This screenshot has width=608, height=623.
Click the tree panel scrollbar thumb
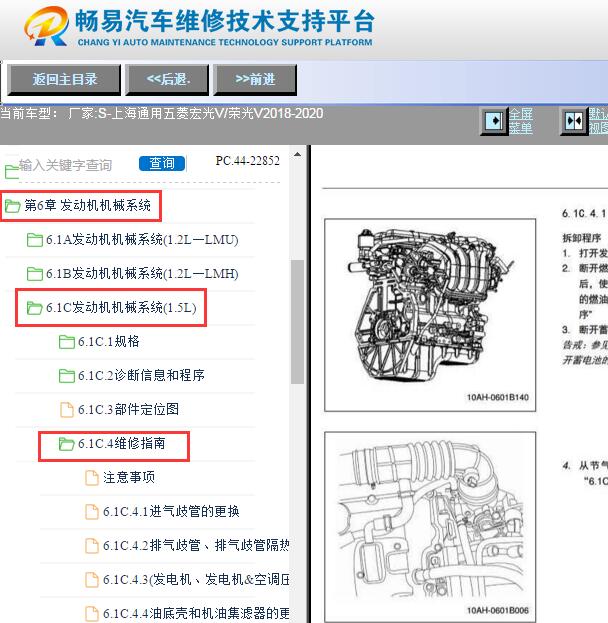click(297, 322)
